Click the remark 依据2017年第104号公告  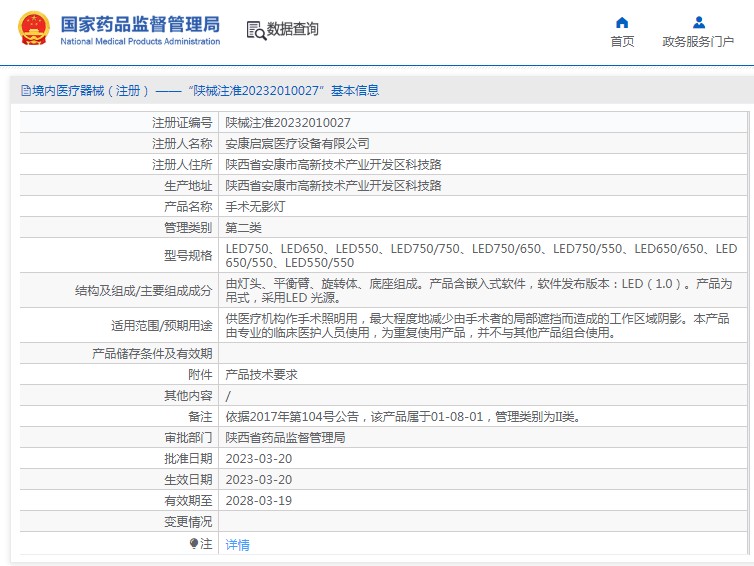click(403, 416)
